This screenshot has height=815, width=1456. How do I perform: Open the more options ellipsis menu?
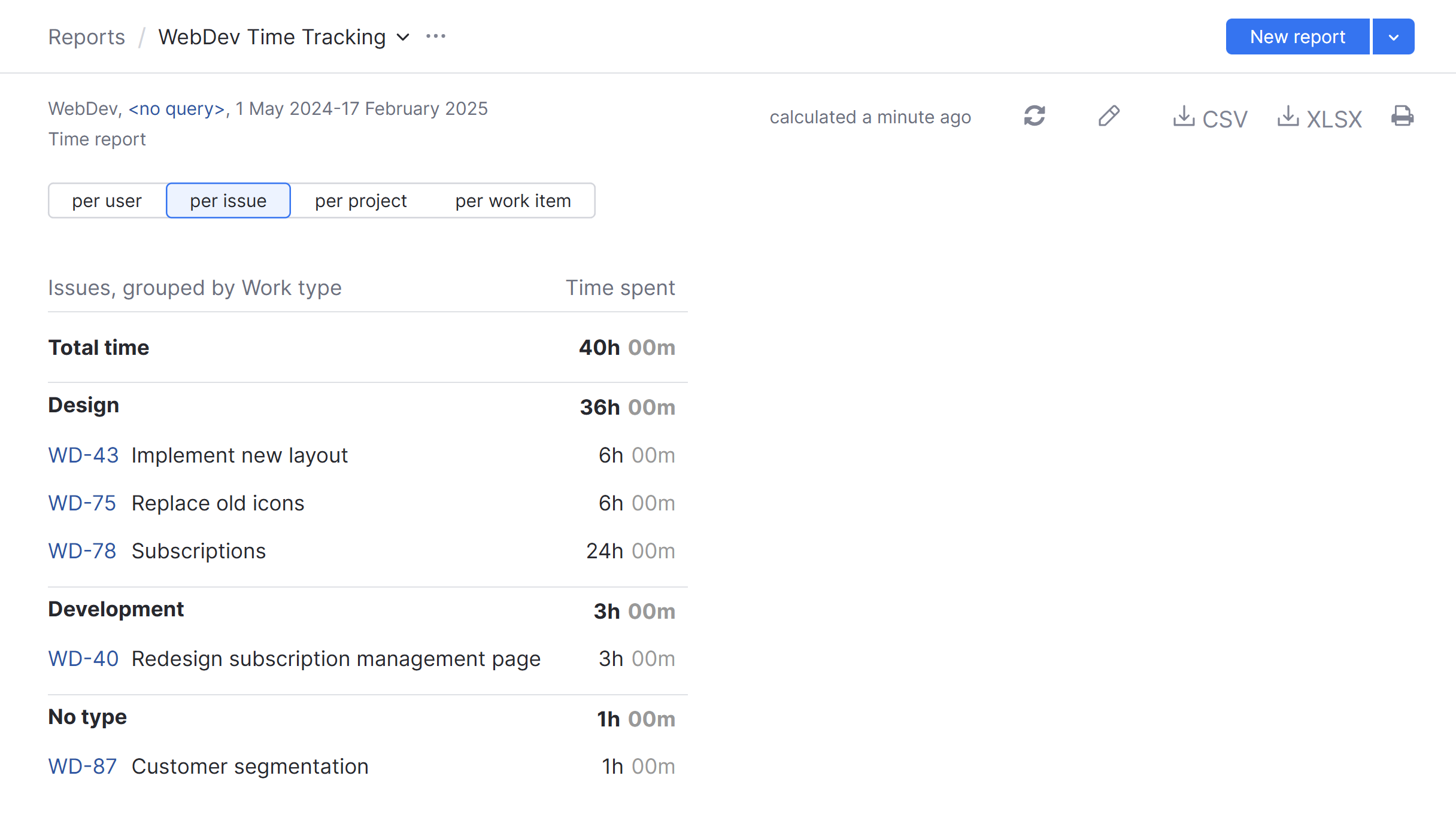[436, 36]
